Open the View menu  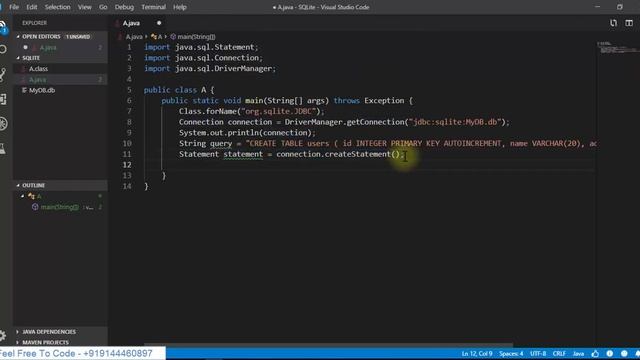[x=84, y=7]
